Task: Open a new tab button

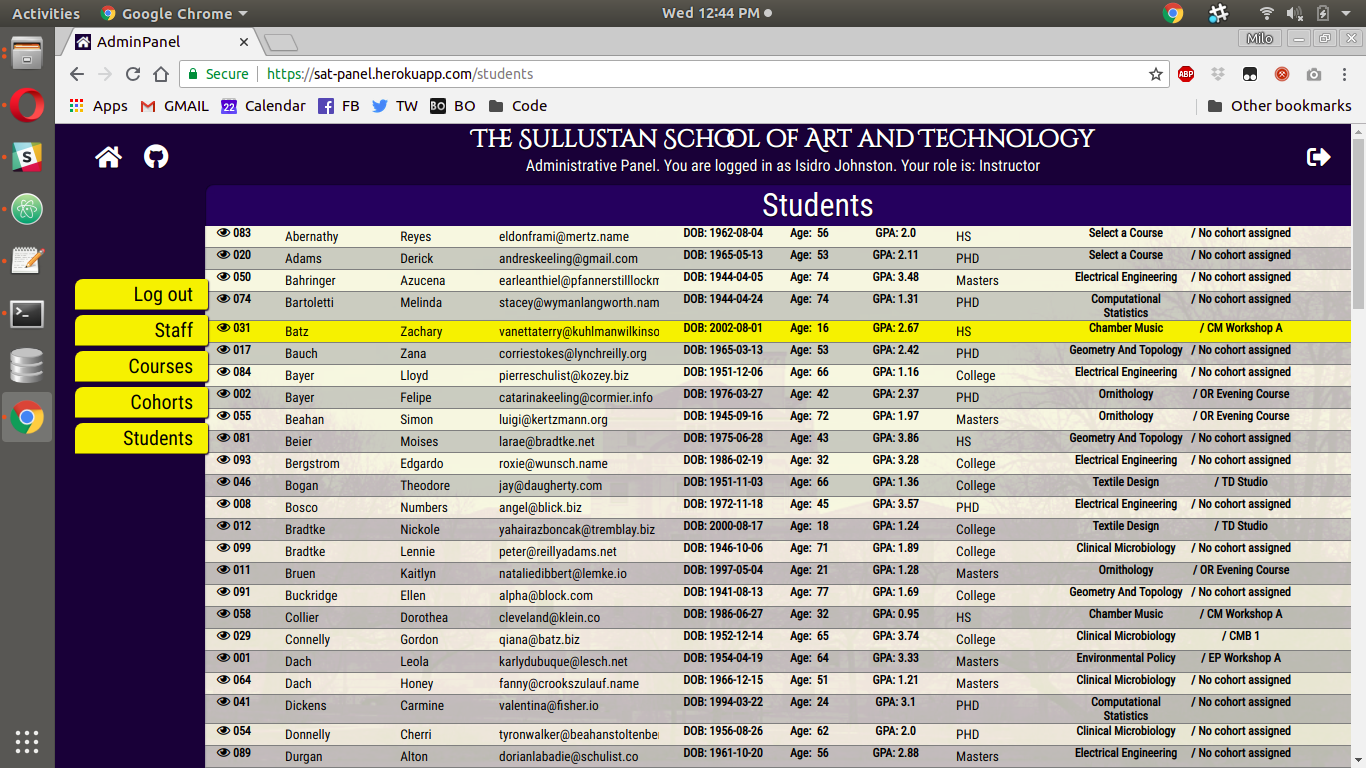Action: pos(281,42)
